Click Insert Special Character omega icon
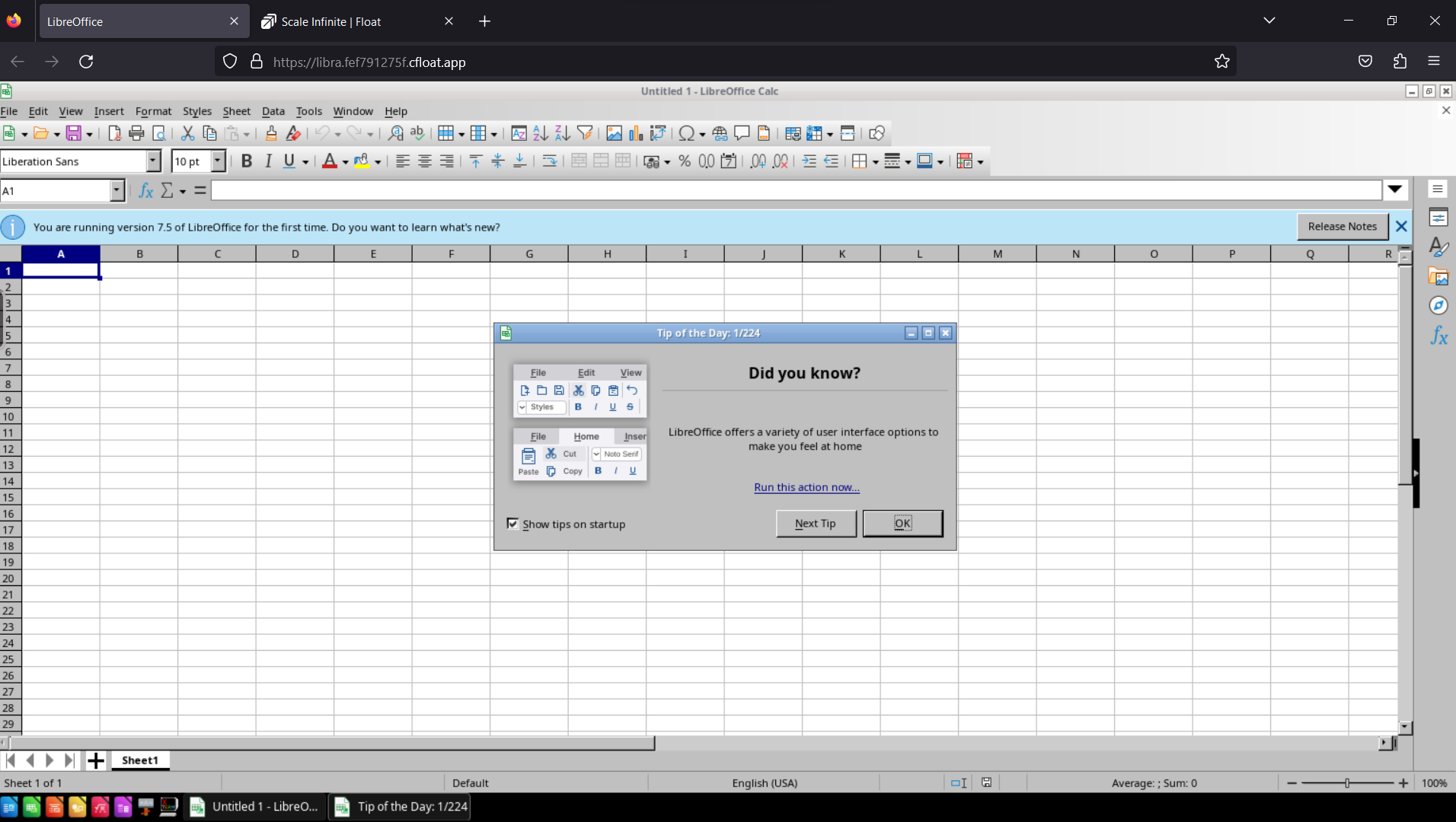 point(686,133)
